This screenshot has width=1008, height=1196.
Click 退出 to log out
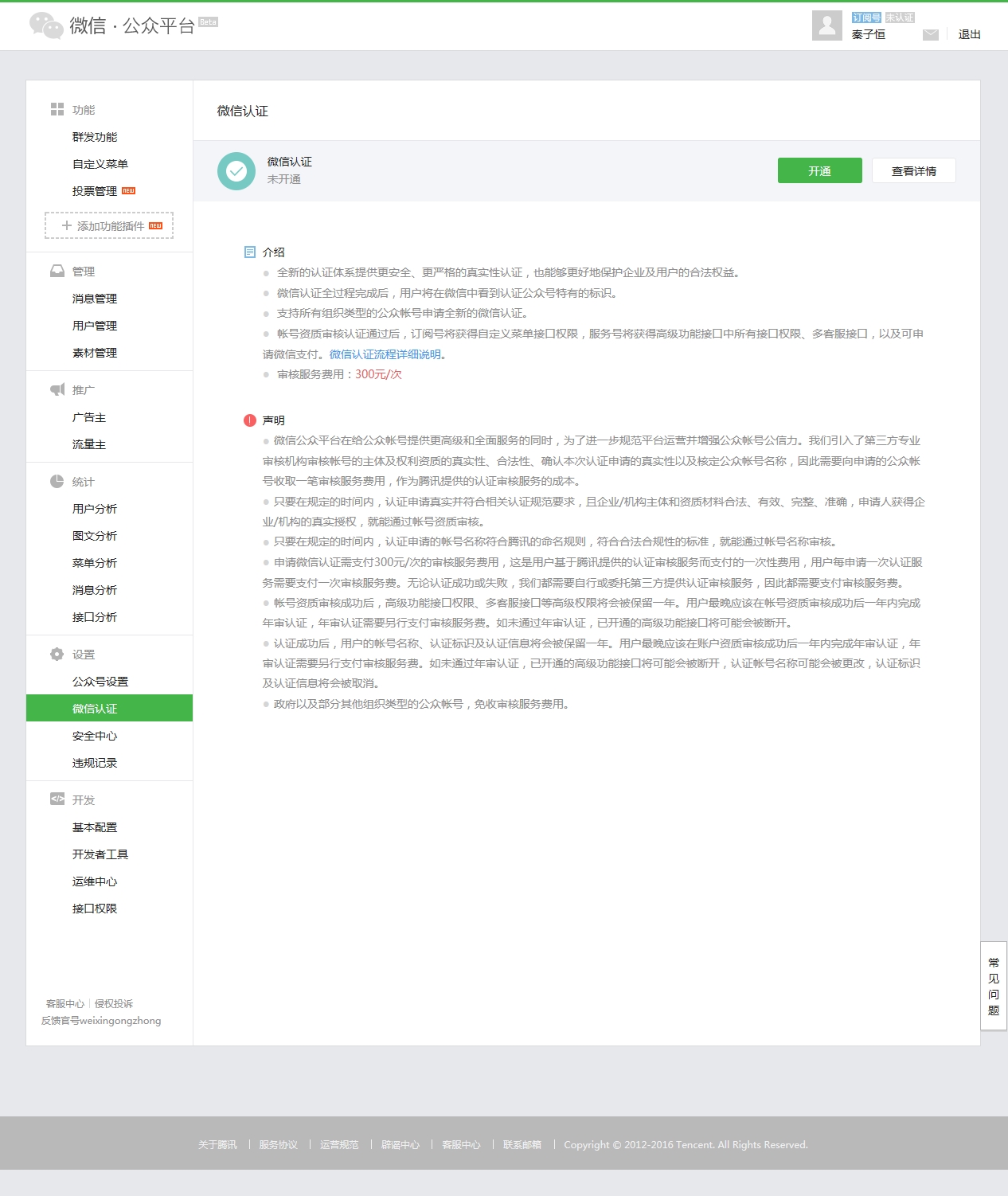[970, 34]
